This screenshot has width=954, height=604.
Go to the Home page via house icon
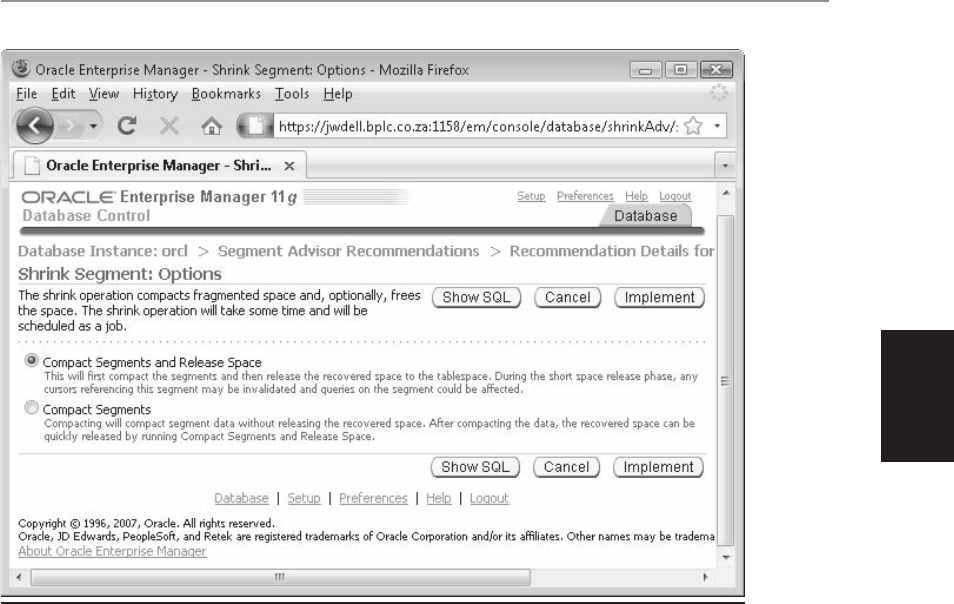(x=211, y=127)
